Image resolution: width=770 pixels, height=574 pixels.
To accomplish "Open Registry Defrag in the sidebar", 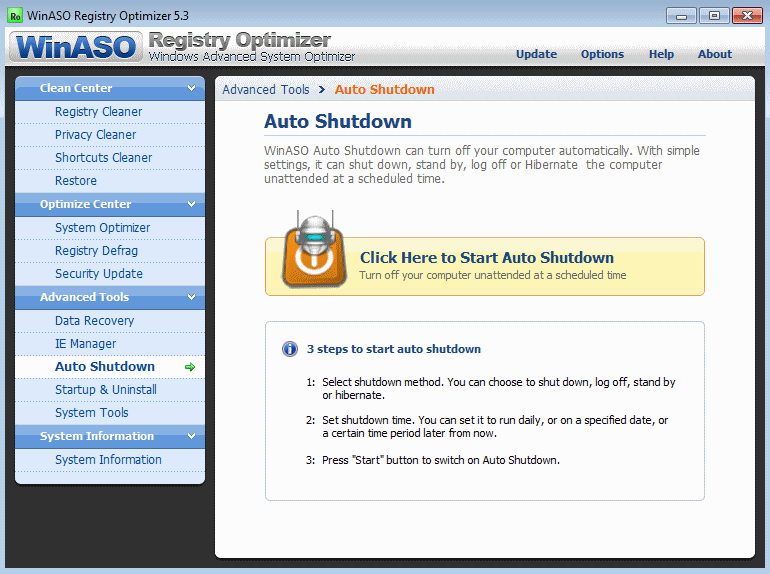I will pyautogui.click(x=110, y=251).
